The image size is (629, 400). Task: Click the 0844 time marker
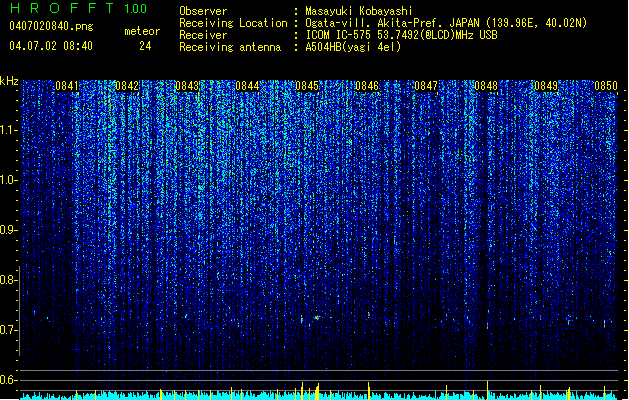coord(247,86)
